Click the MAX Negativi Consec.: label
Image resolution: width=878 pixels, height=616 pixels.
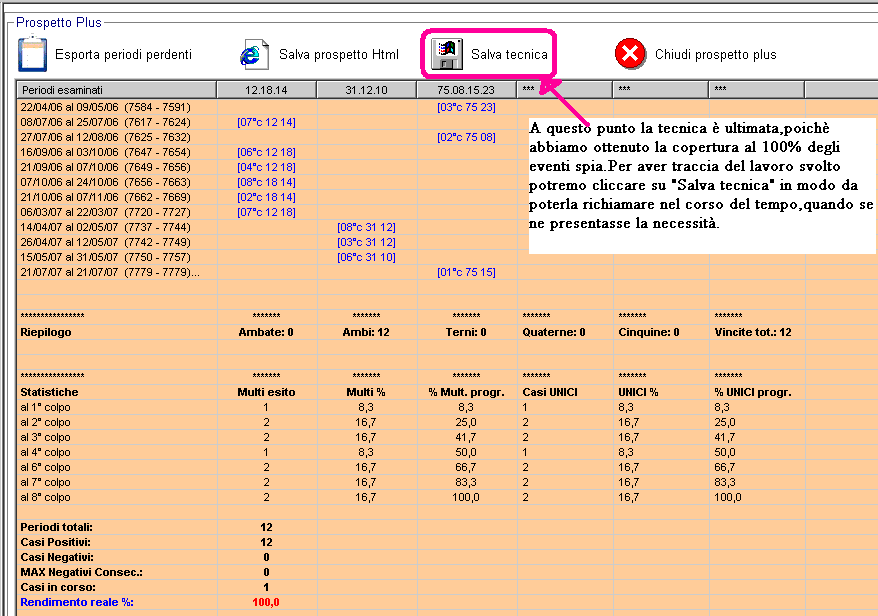pos(82,572)
